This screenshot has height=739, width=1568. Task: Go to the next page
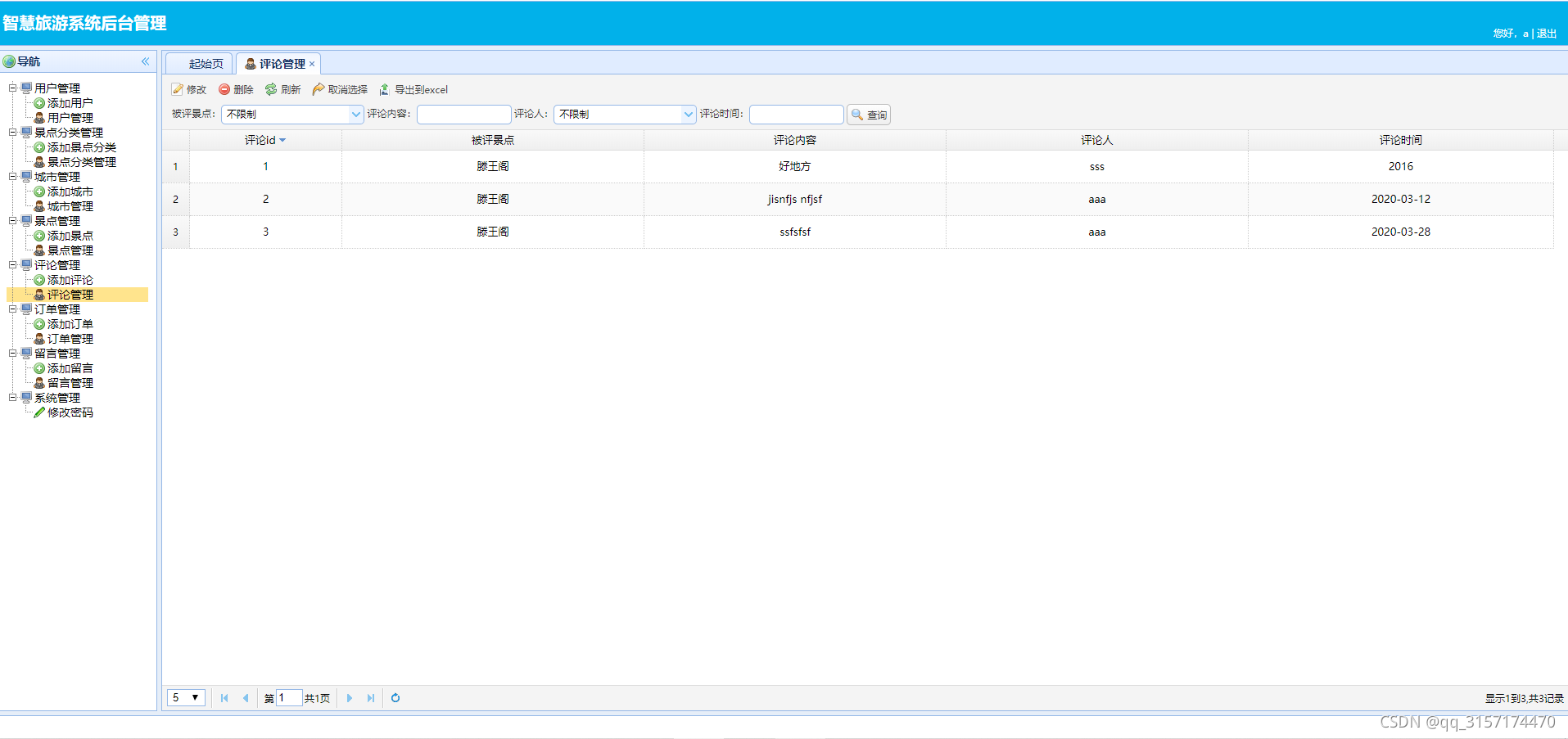(x=350, y=698)
